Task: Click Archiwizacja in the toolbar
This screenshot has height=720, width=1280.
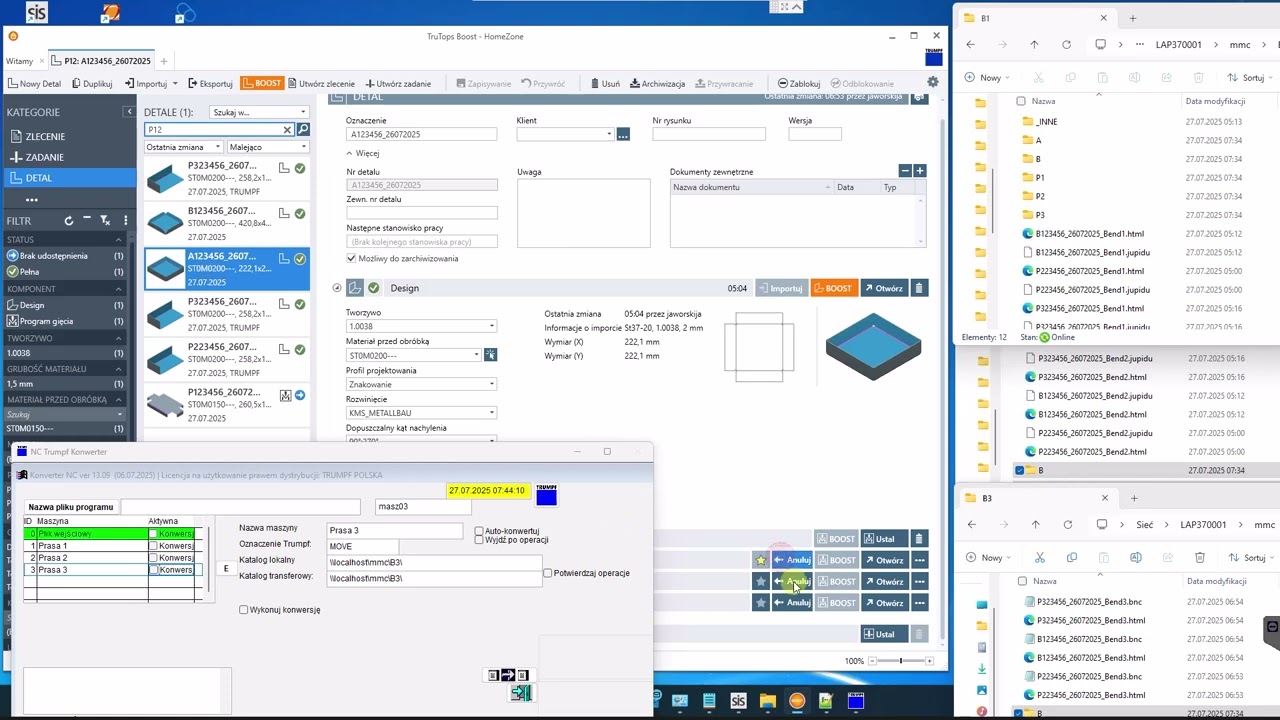Action: (657, 84)
